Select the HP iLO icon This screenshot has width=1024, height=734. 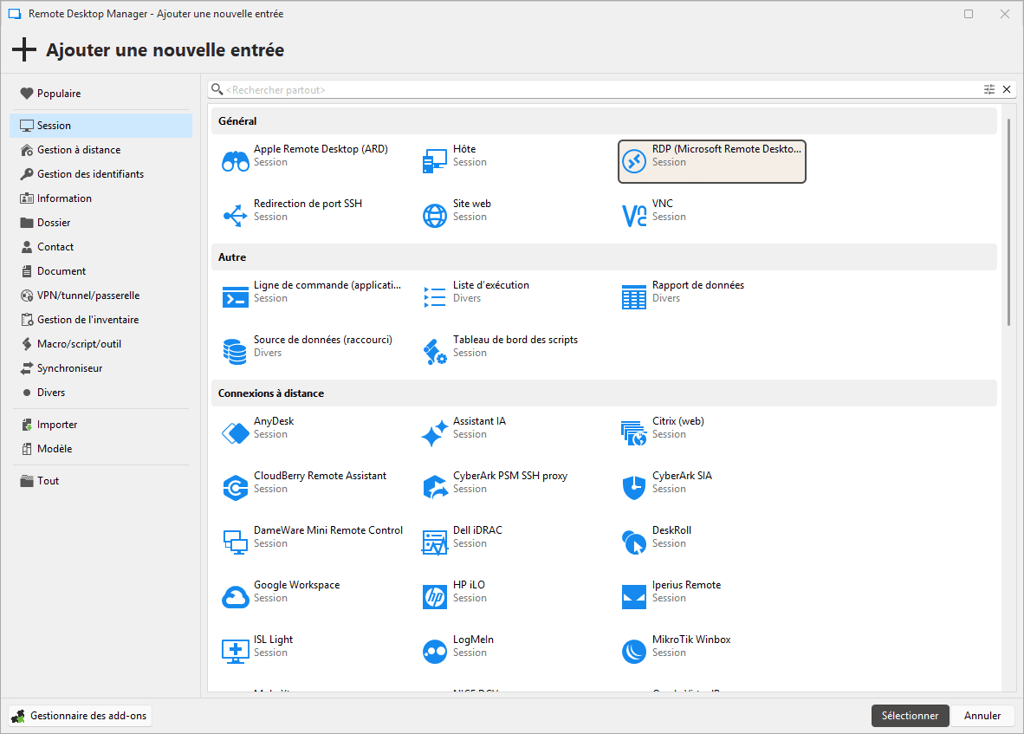[435, 597]
